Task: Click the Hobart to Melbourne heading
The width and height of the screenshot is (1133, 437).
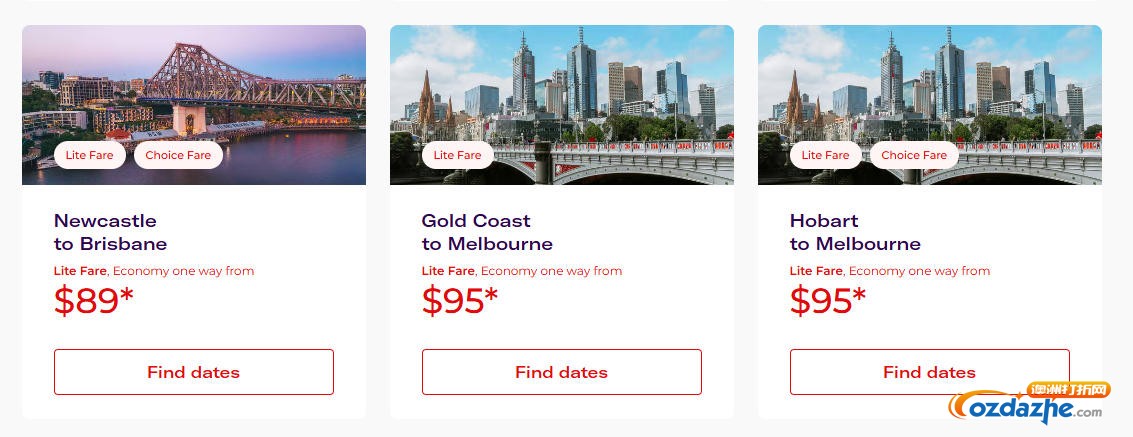Action: click(855, 232)
